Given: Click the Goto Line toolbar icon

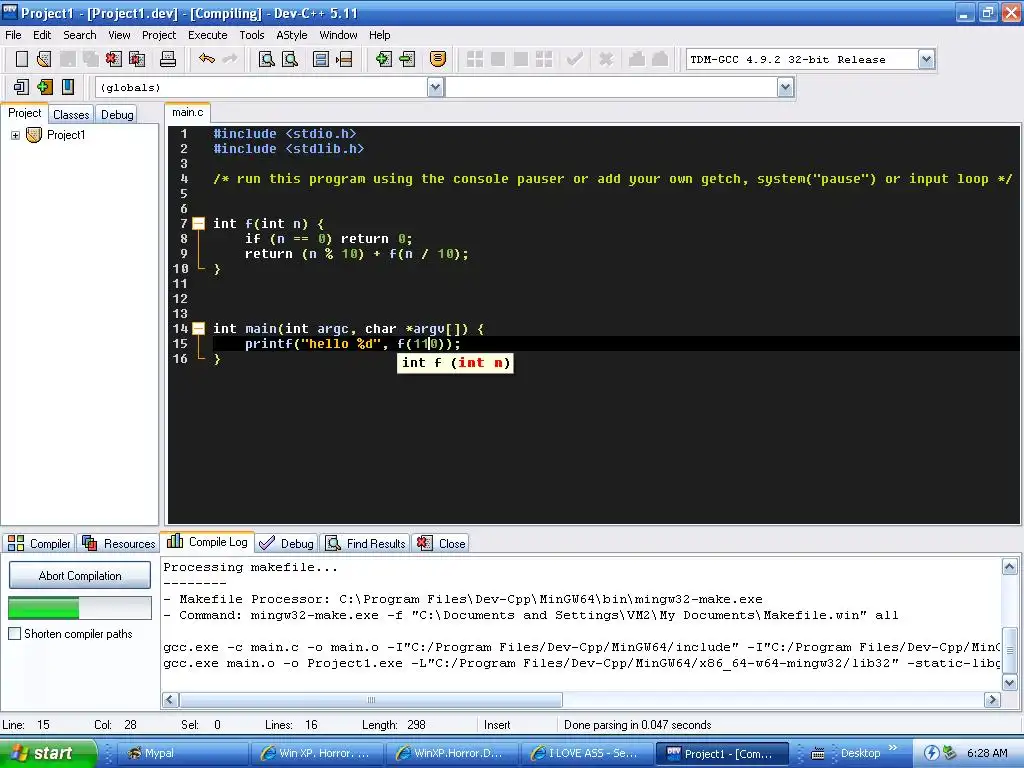Looking at the screenshot, I should click(x=344, y=59).
